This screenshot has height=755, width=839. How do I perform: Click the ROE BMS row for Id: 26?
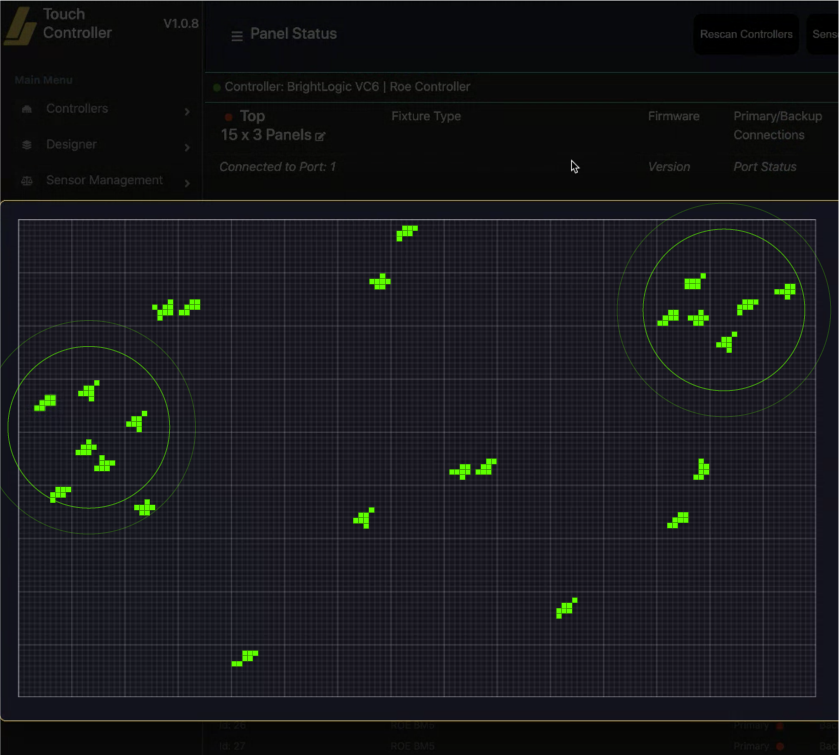click(410, 724)
